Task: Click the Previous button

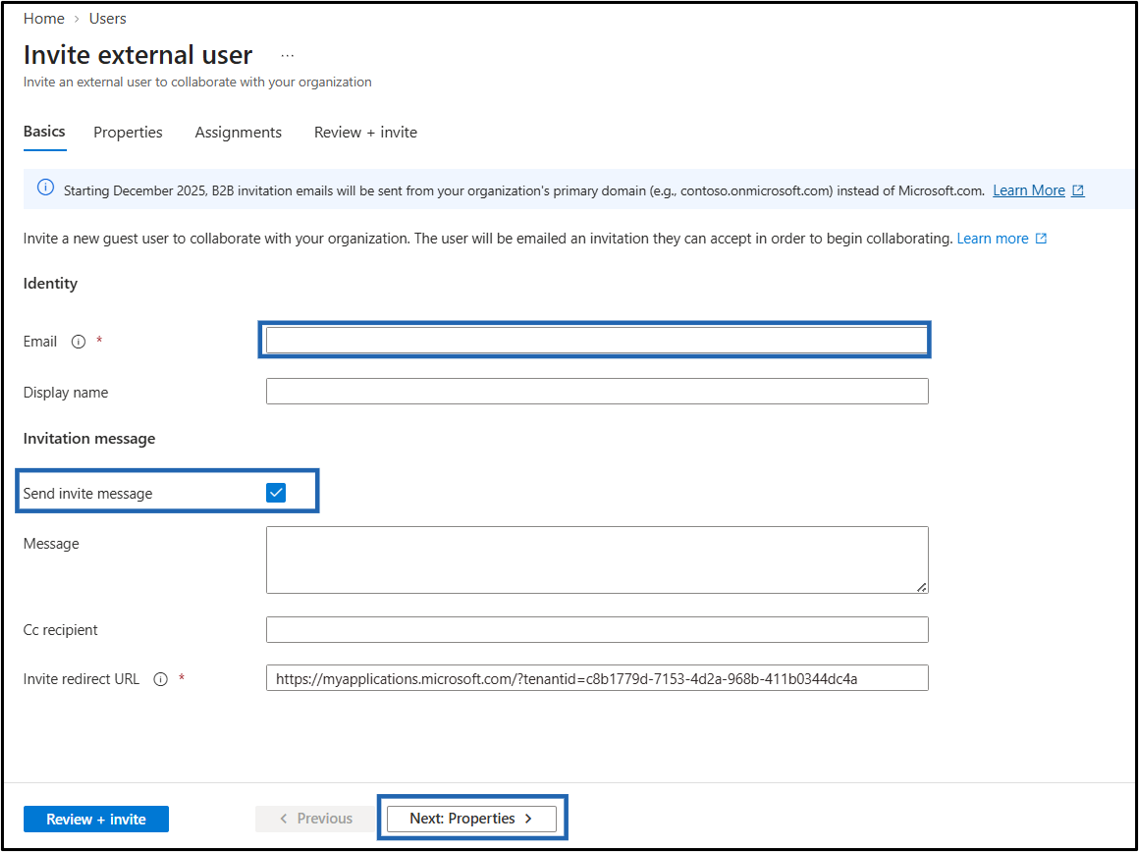Action: 316,819
